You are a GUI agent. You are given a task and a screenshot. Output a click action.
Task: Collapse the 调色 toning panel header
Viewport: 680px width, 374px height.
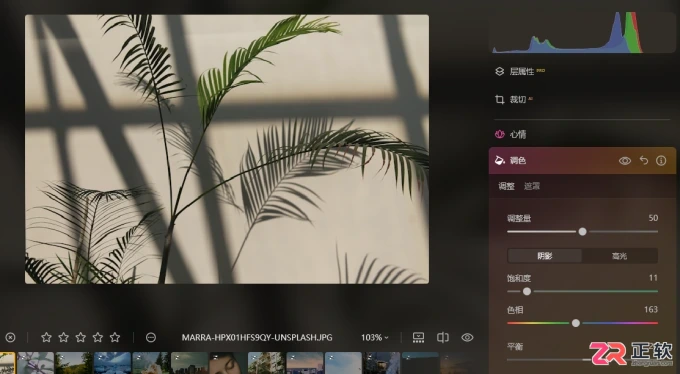point(582,161)
